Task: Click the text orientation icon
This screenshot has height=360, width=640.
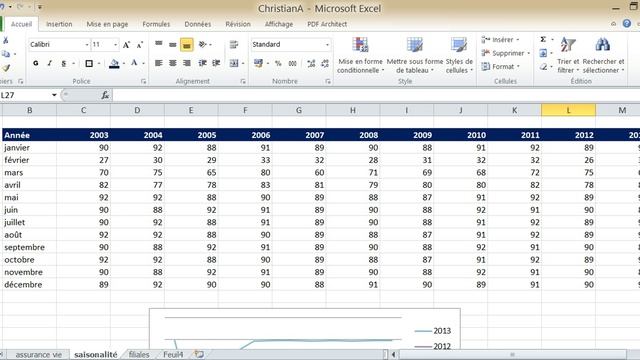Action: click(203, 44)
